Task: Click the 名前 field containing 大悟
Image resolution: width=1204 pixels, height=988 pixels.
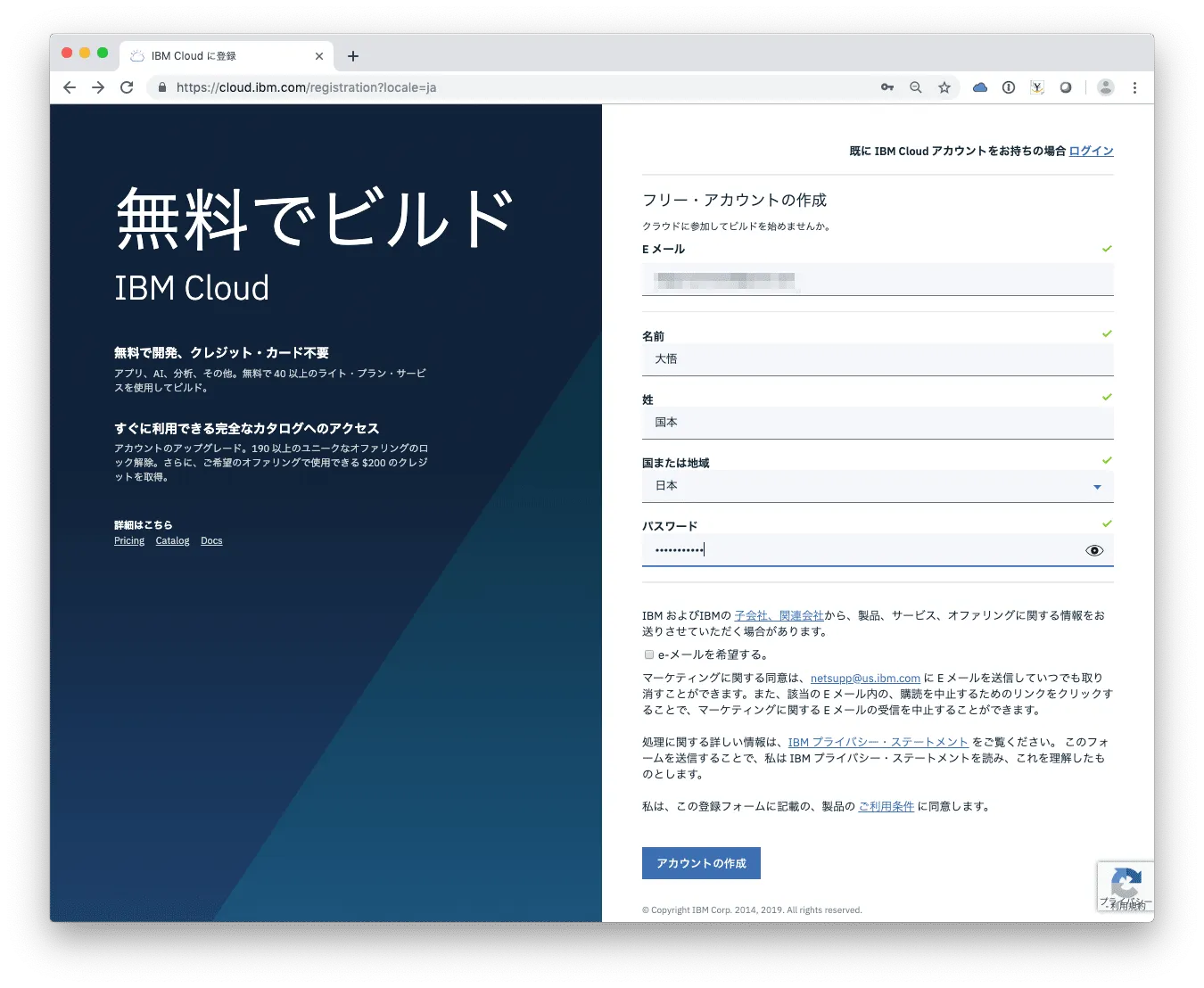Action: [878, 359]
